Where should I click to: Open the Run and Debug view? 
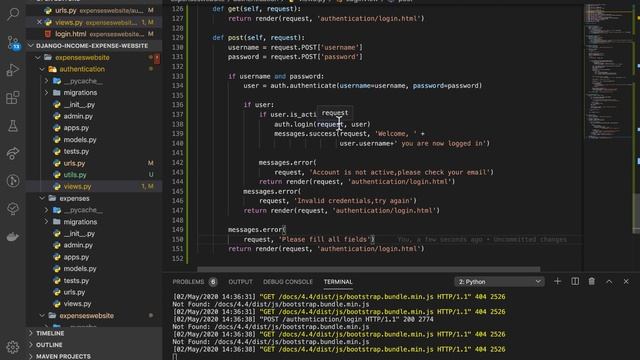click(13, 70)
